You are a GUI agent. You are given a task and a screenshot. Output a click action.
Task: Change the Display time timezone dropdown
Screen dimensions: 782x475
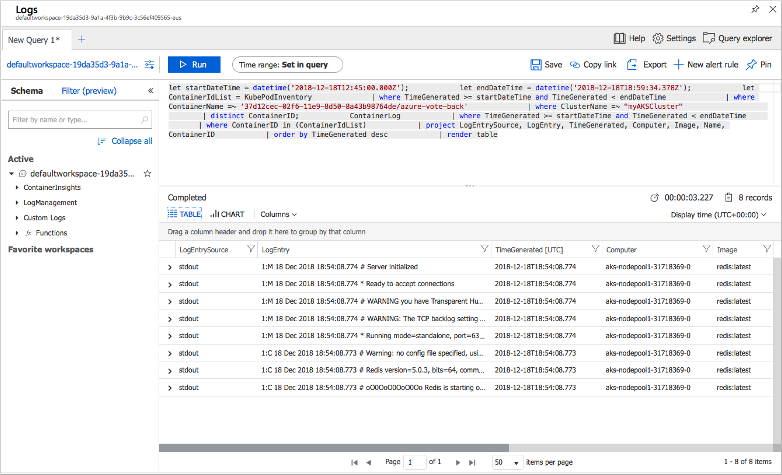pos(718,214)
